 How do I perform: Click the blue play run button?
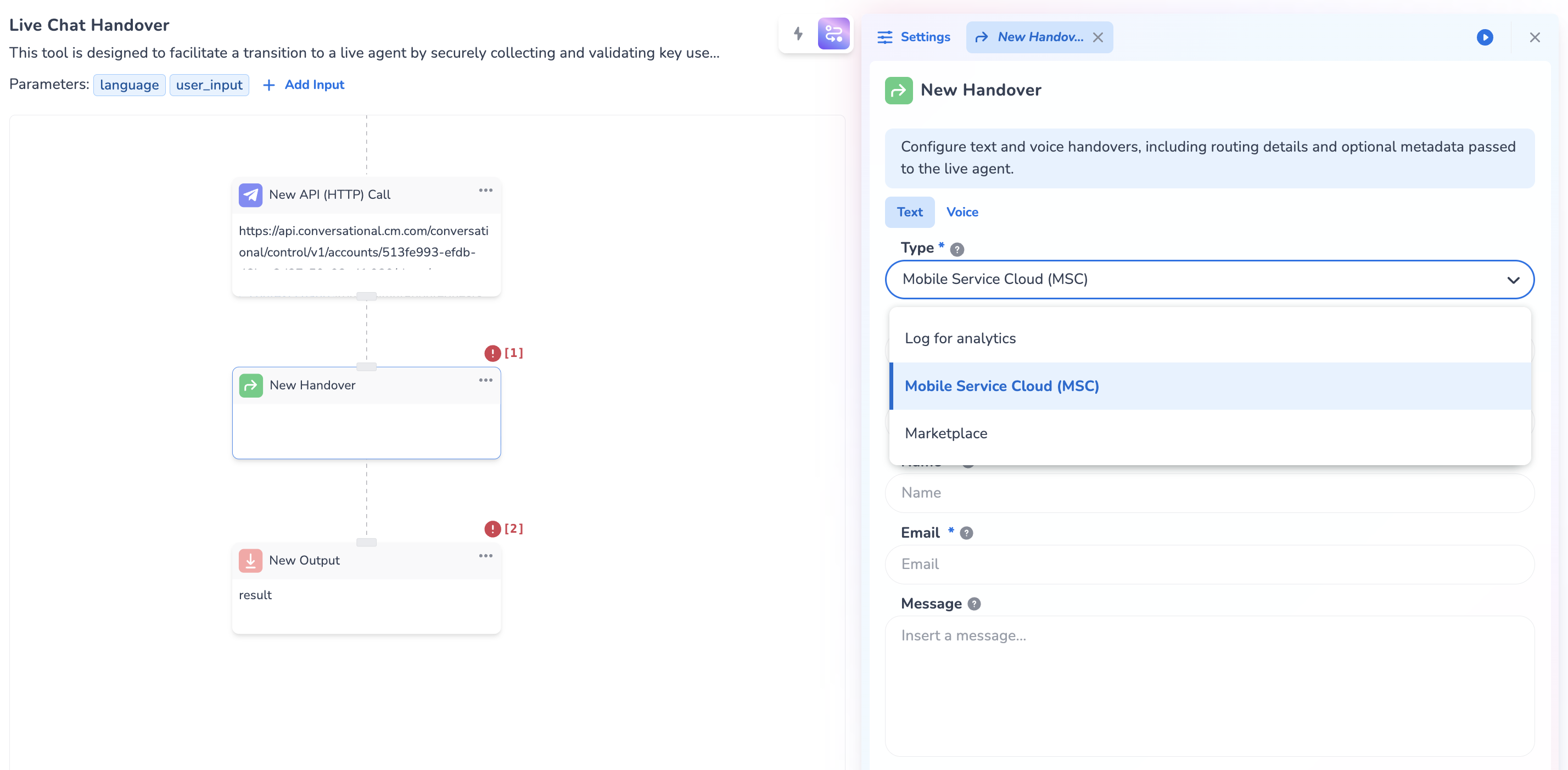(x=1485, y=38)
